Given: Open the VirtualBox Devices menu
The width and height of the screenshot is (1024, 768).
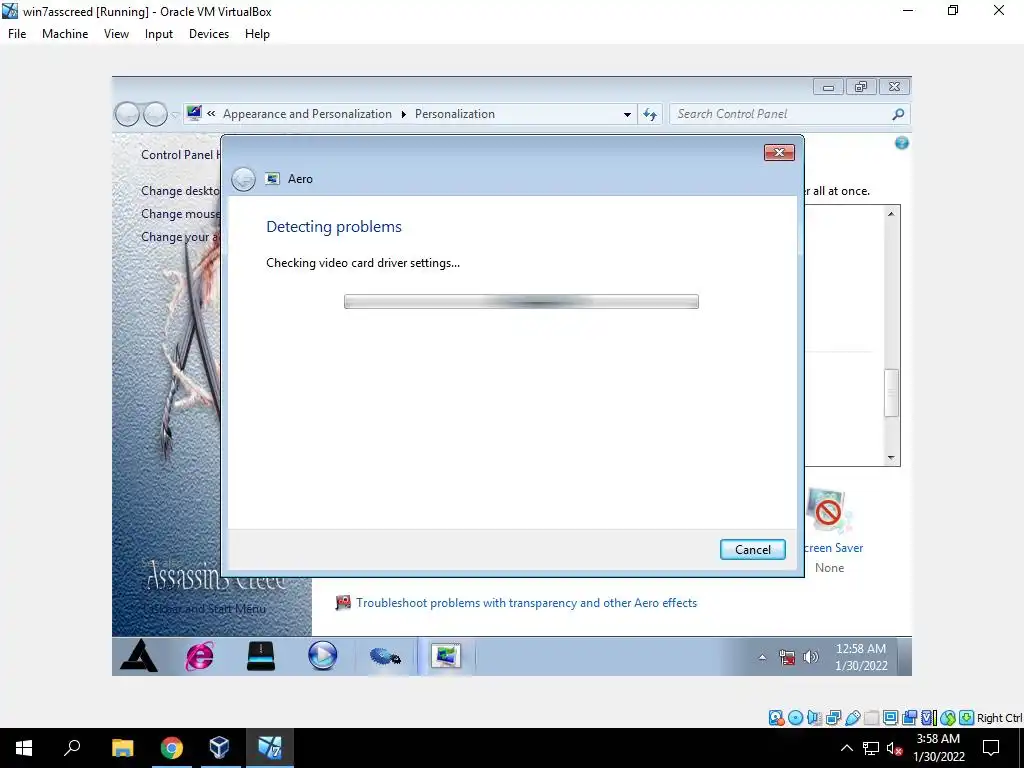Looking at the screenshot, I should (x=209, y=34).
